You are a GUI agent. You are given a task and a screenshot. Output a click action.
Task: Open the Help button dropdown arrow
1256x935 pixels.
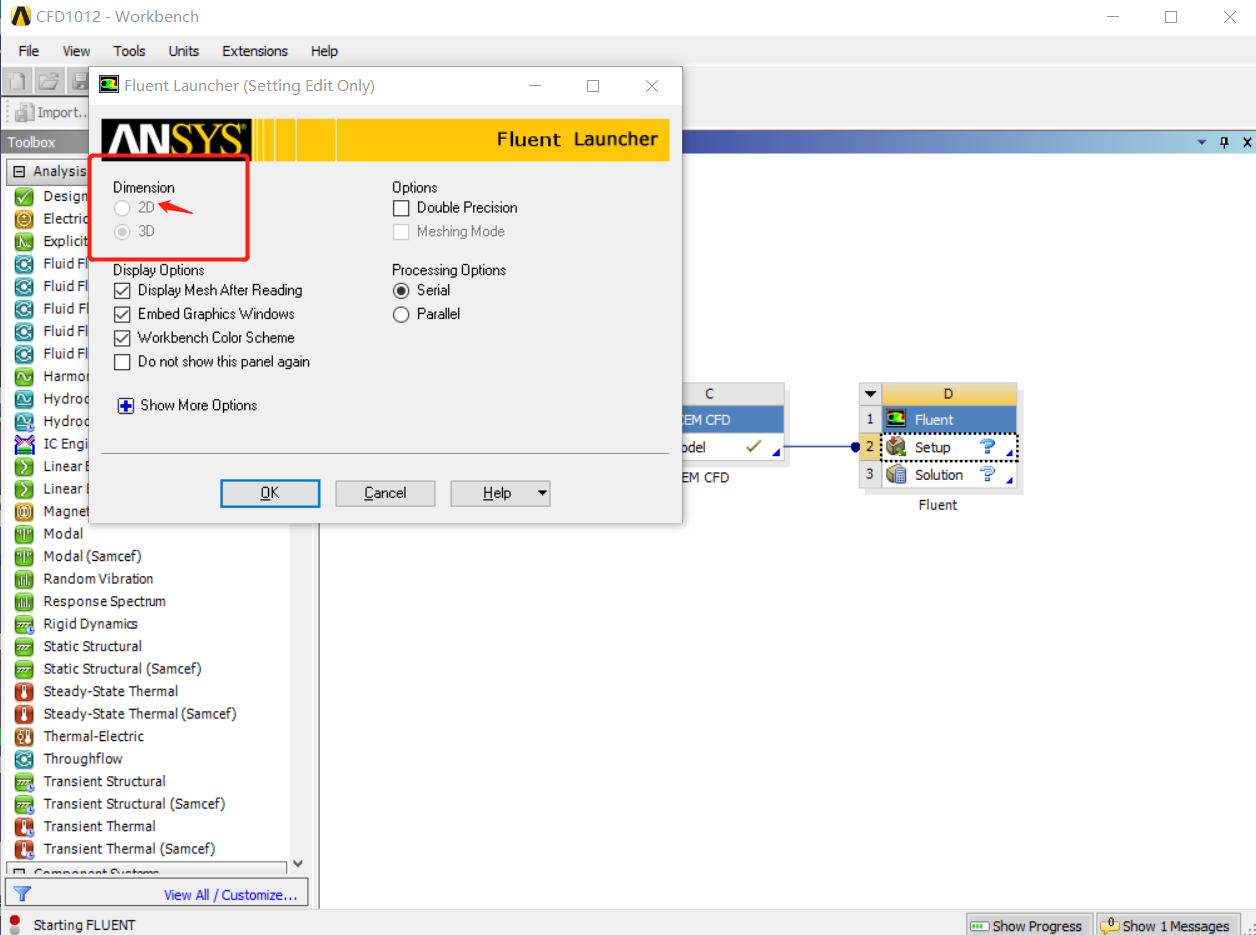pyautogui.click(x=542, y=493)
